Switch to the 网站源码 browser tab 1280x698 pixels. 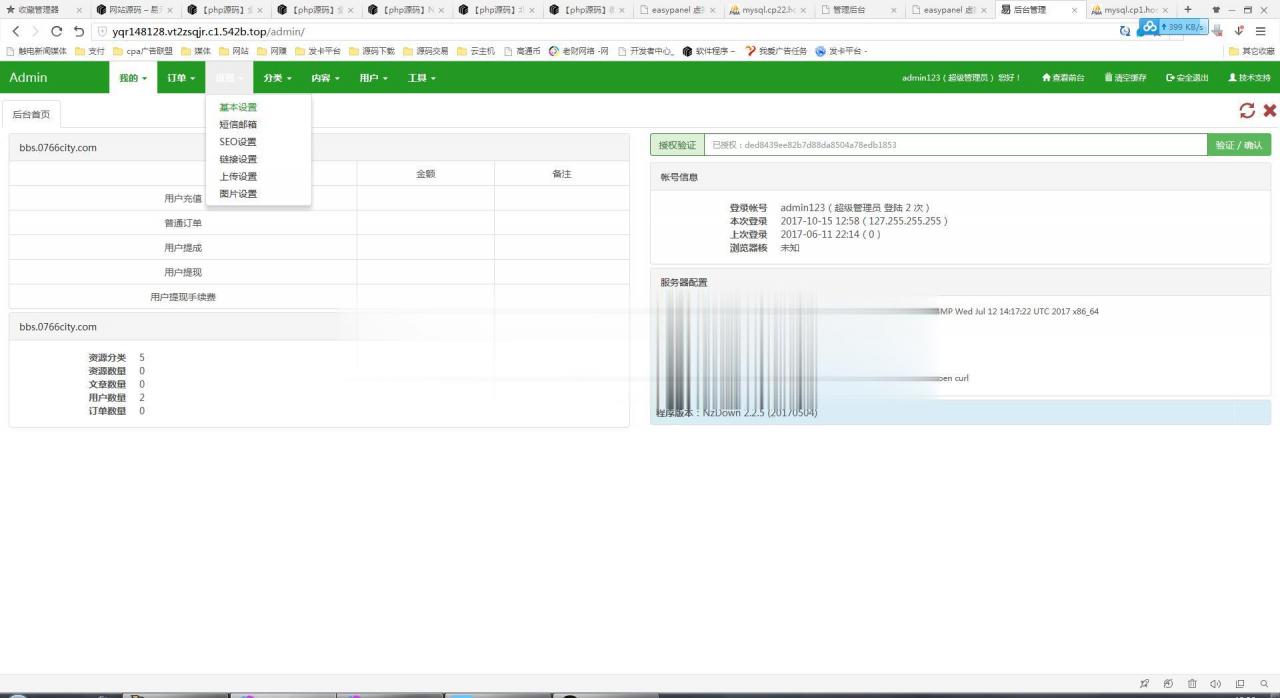(x=135, y=10)
